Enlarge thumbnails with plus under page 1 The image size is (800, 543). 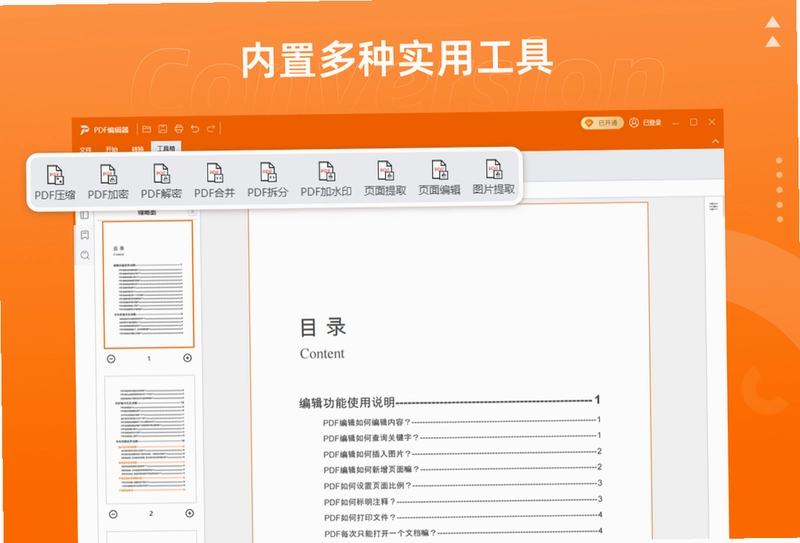tap(187, 358)
